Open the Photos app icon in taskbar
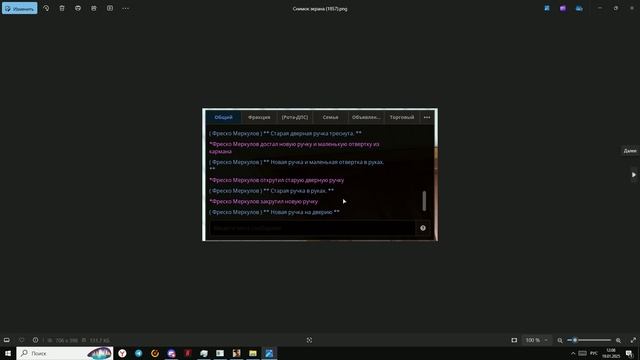 [269, 353]
